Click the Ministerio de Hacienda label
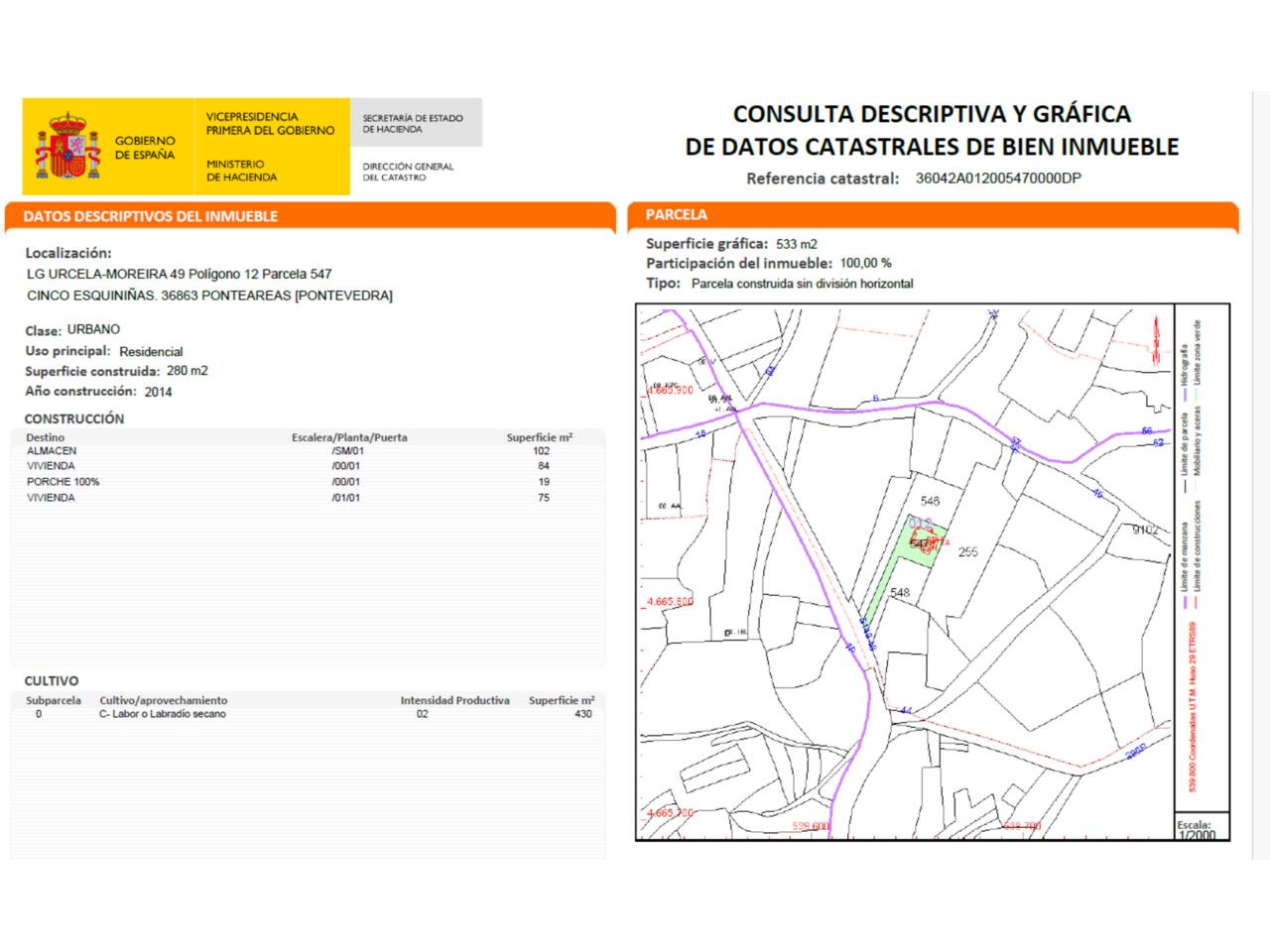Image resolution: width=1270 pixels, height=952 pixels. (241, 171)
